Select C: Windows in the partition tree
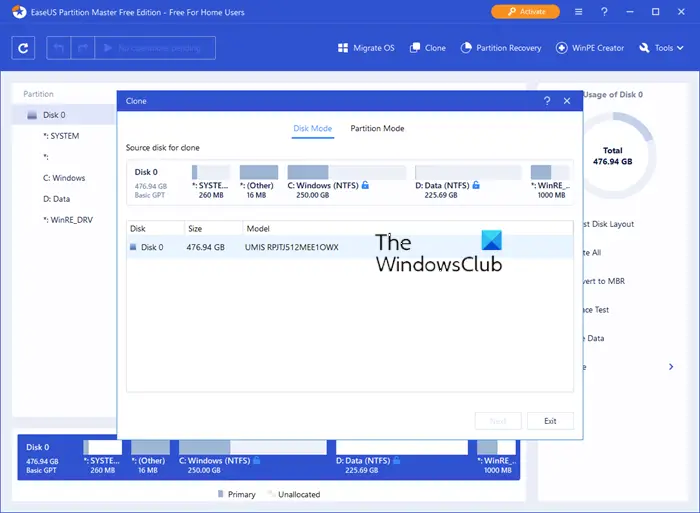700x513 pixels. [x=64, y=178]
